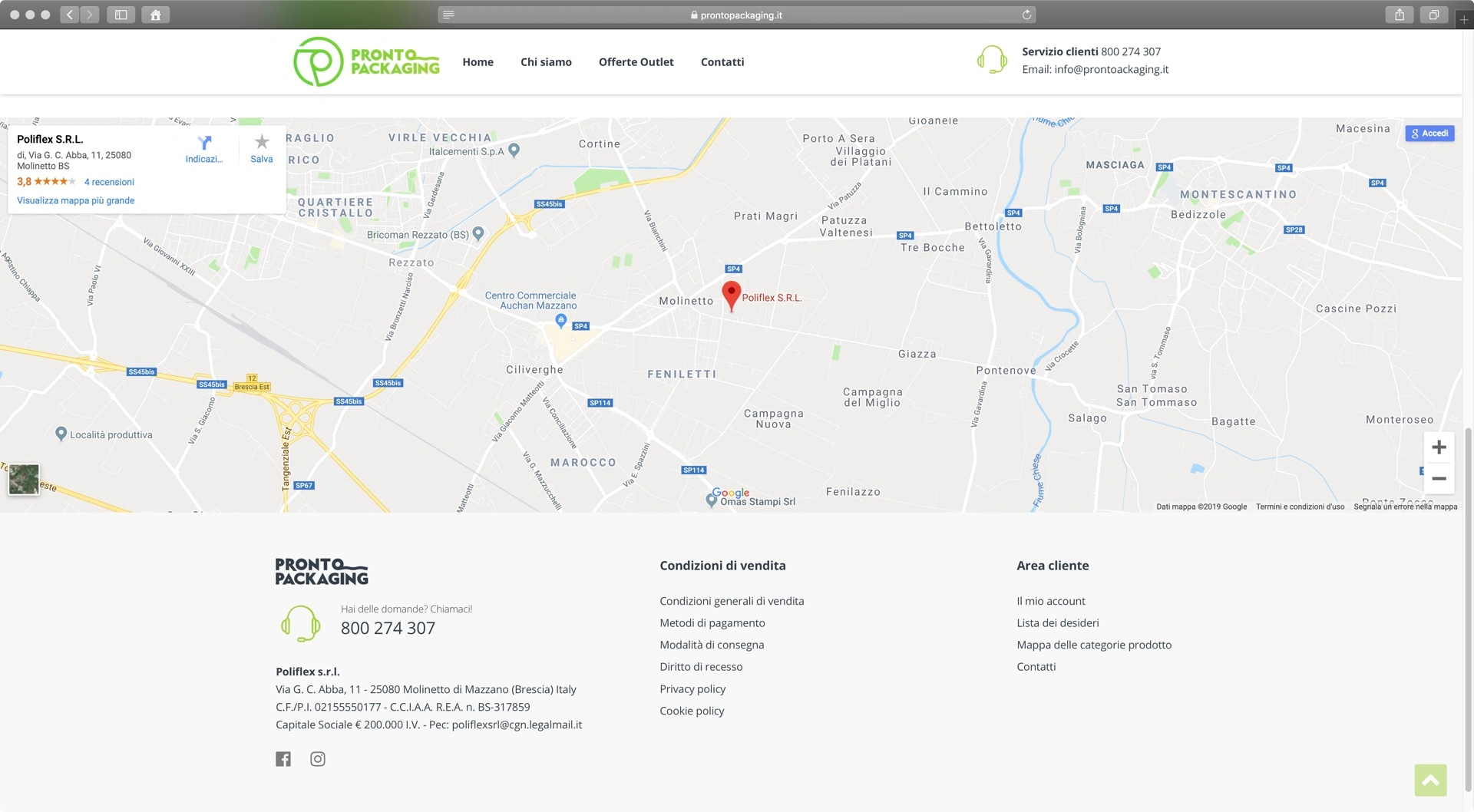Open the Cookie policy link

pyautogui.click(x=692, y=711)
